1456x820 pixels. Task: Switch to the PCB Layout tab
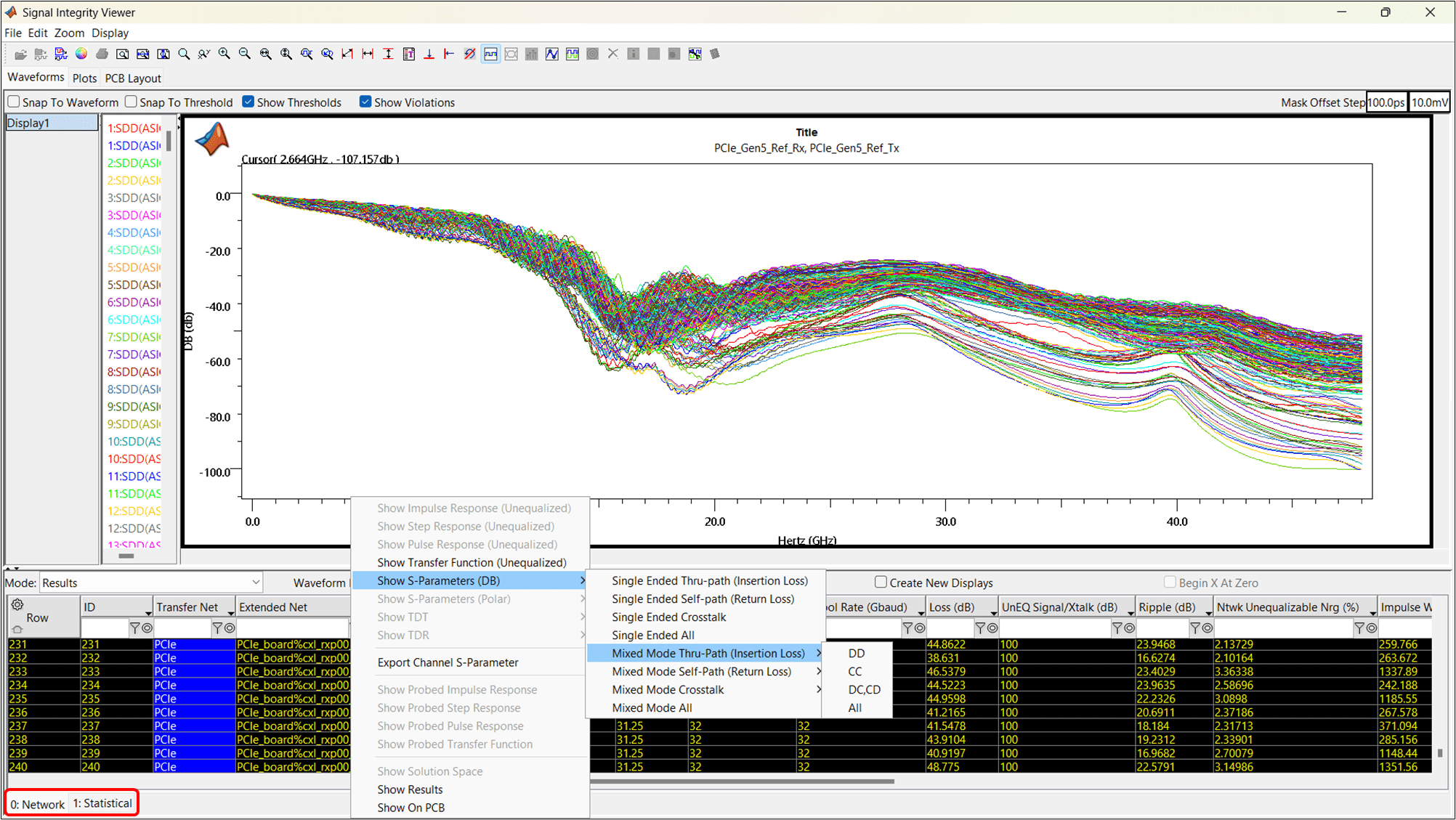(x=133, y=78)
